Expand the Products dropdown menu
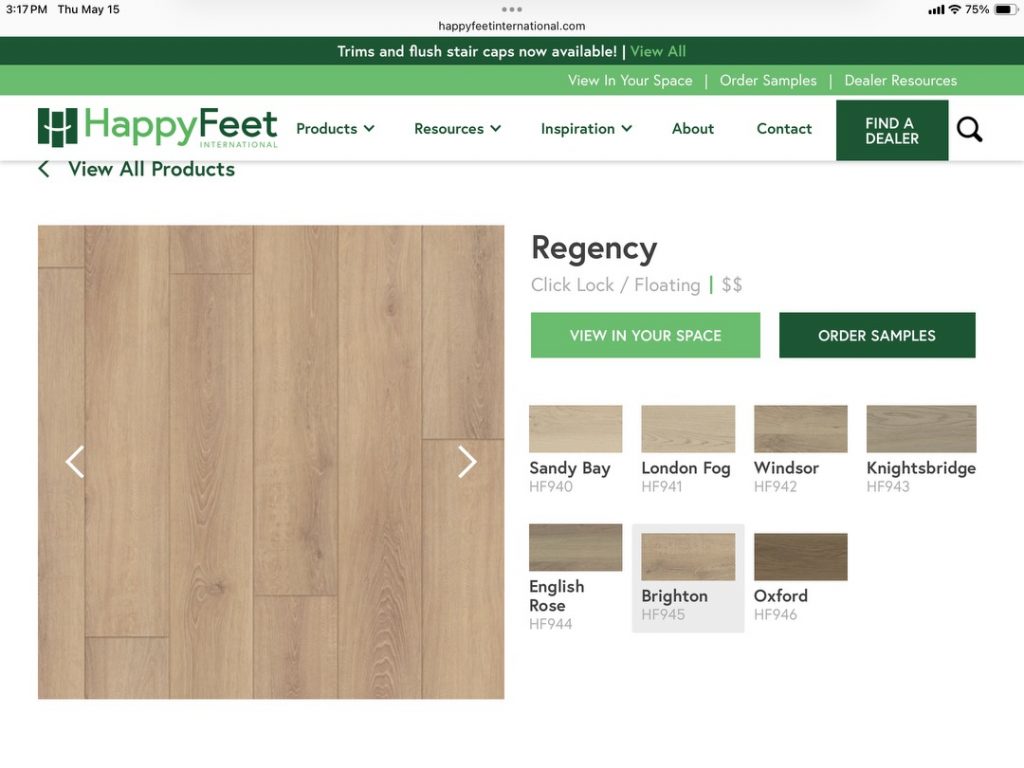 click(x=335, y=129)
